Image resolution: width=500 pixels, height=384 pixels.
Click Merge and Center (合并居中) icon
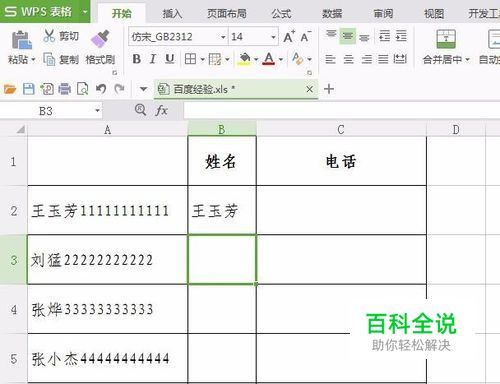coord(446,39)
